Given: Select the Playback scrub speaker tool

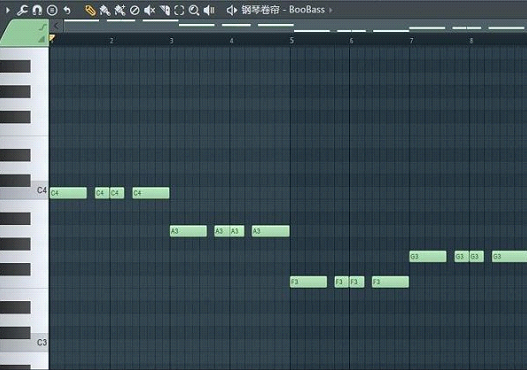Looking at the screenshot, I should tap(209, 10).
